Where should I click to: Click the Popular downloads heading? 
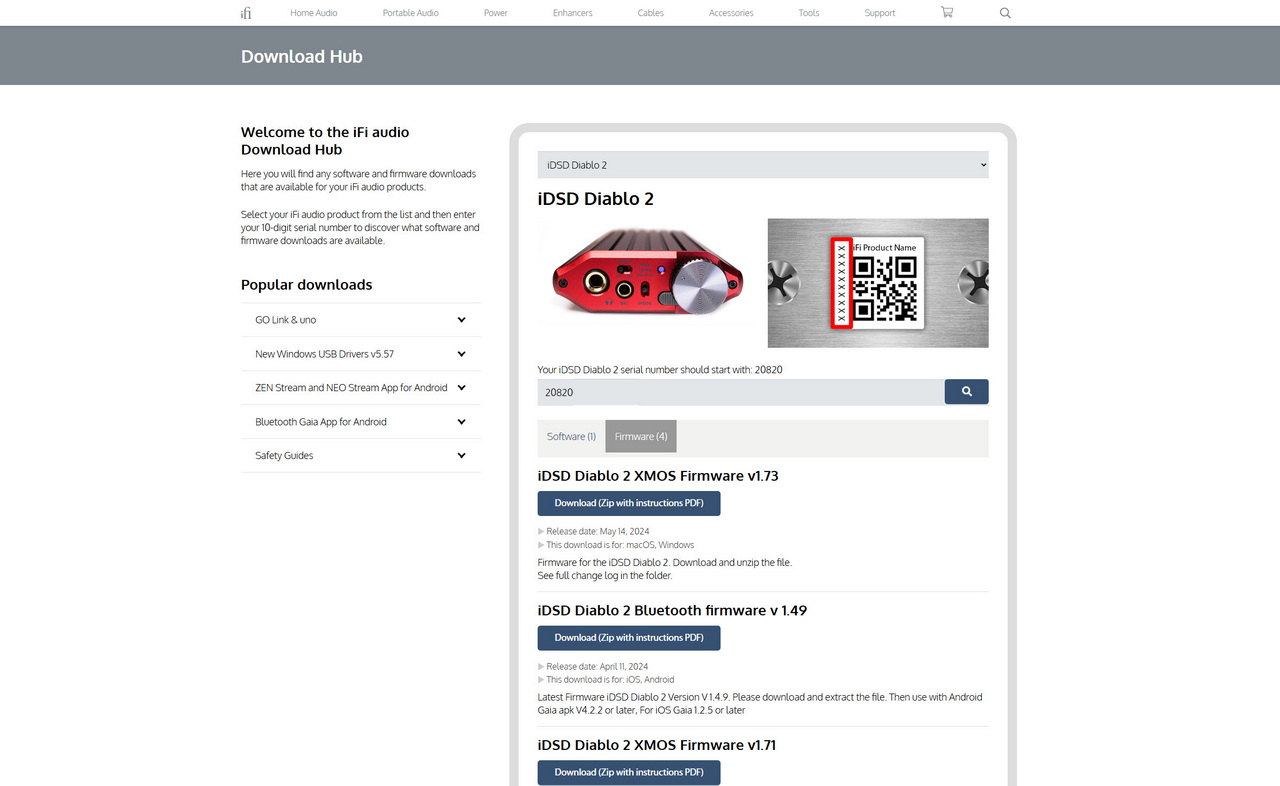pyautogui.click(x=306, y=285)
